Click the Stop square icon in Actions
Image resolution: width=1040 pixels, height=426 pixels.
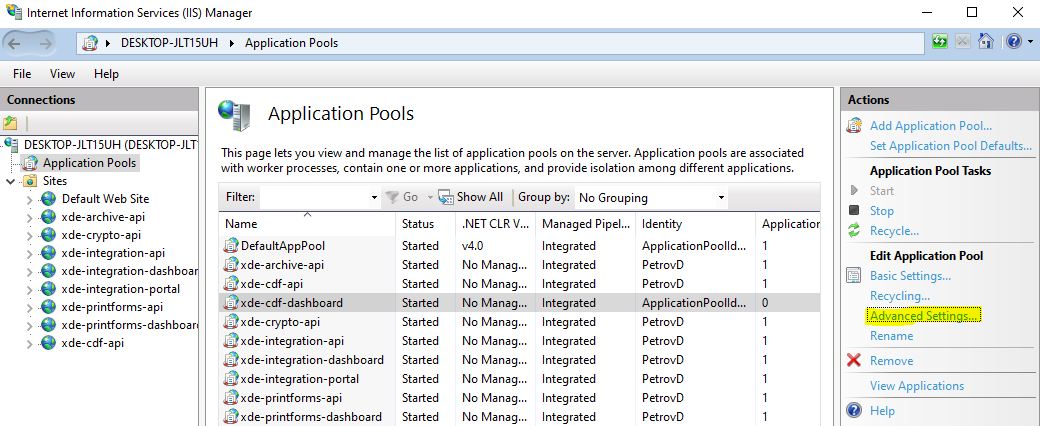(854, 210)
